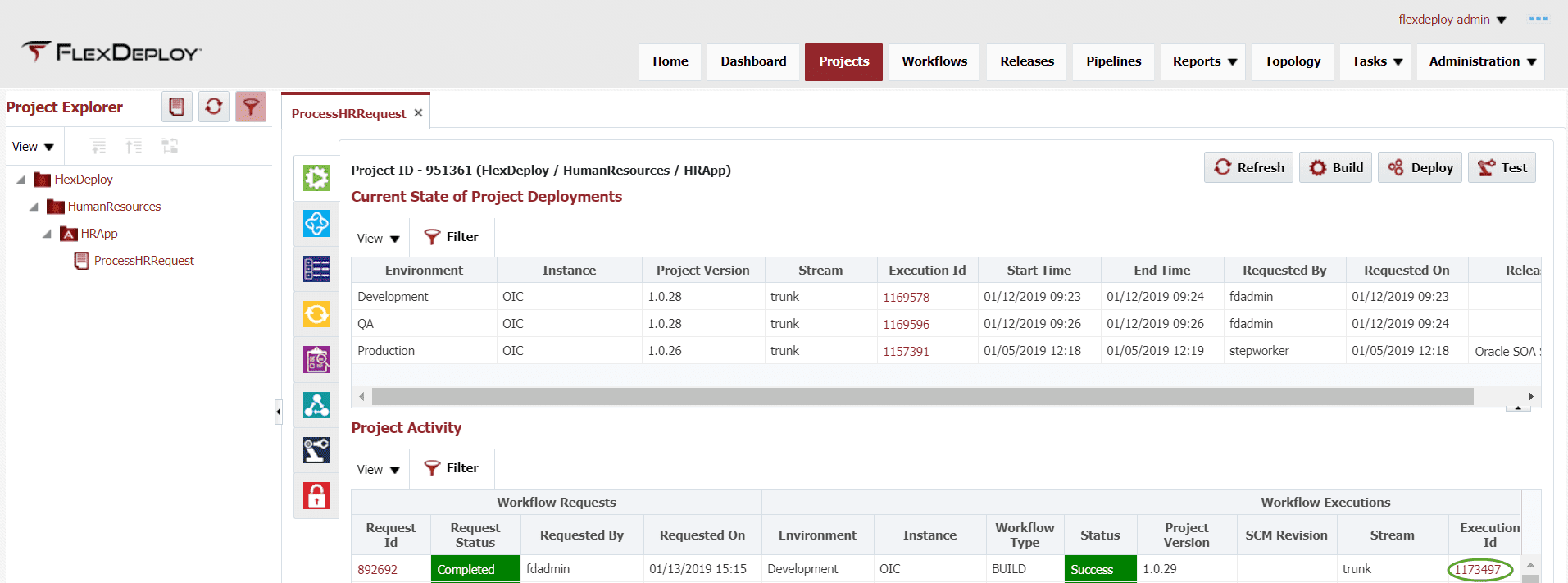Open View menu in Project Activity section
1568x583 pixels.
378,470
